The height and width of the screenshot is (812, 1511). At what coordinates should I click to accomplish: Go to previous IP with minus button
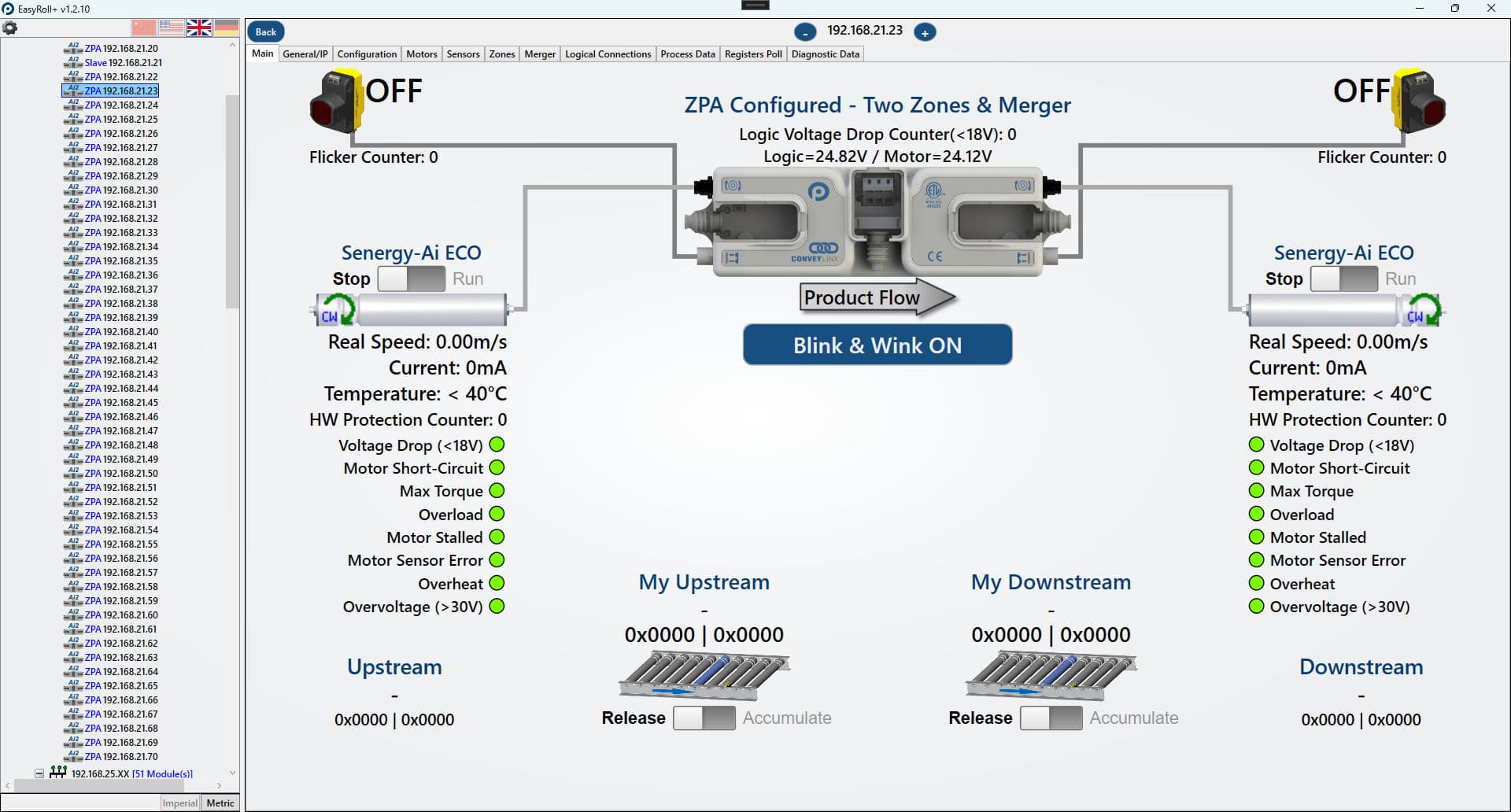[805, 32]
